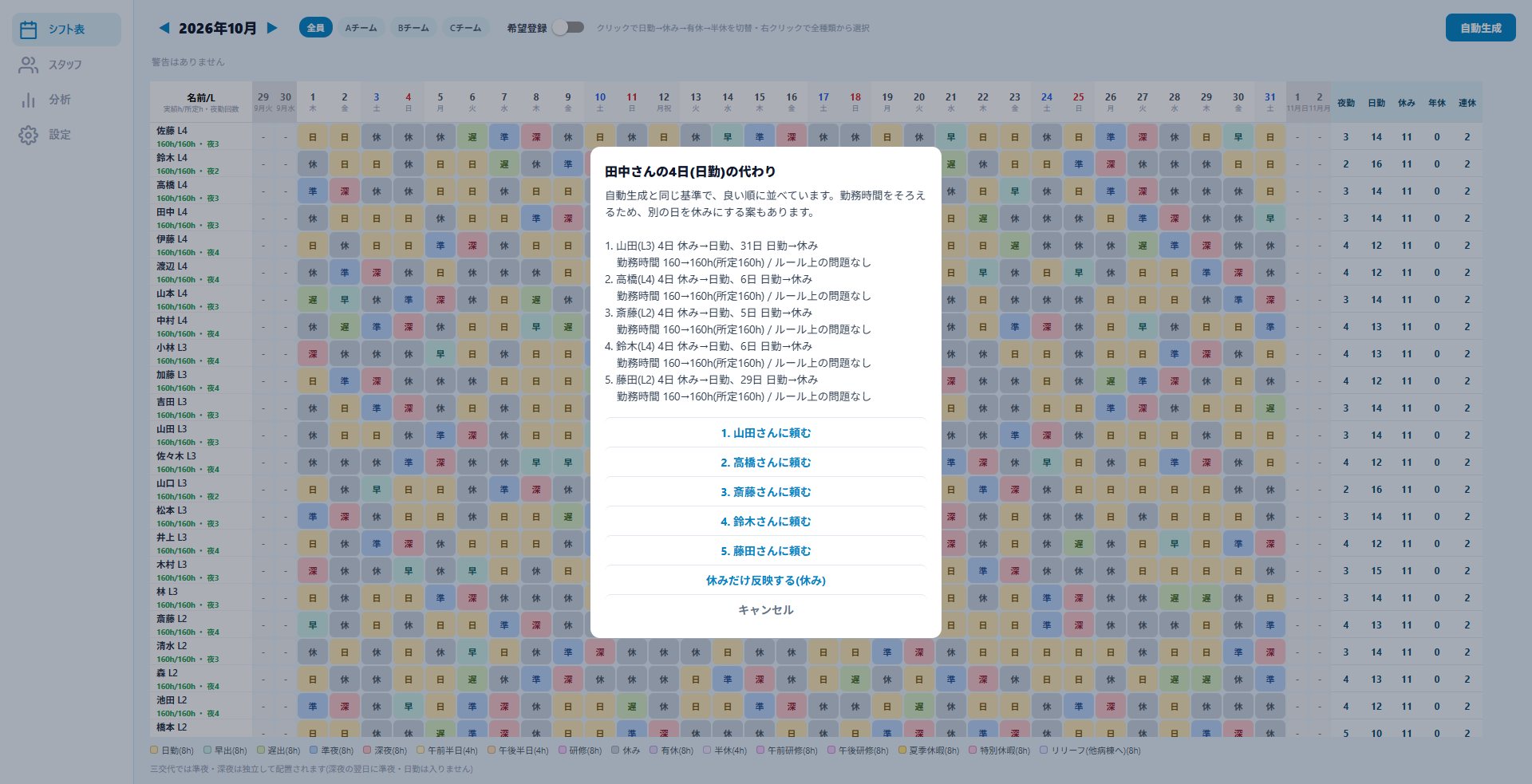Click 渡辺's 深 cell on day 3
The height and width of the screenshot is (784, 1532).
[377, 273]
